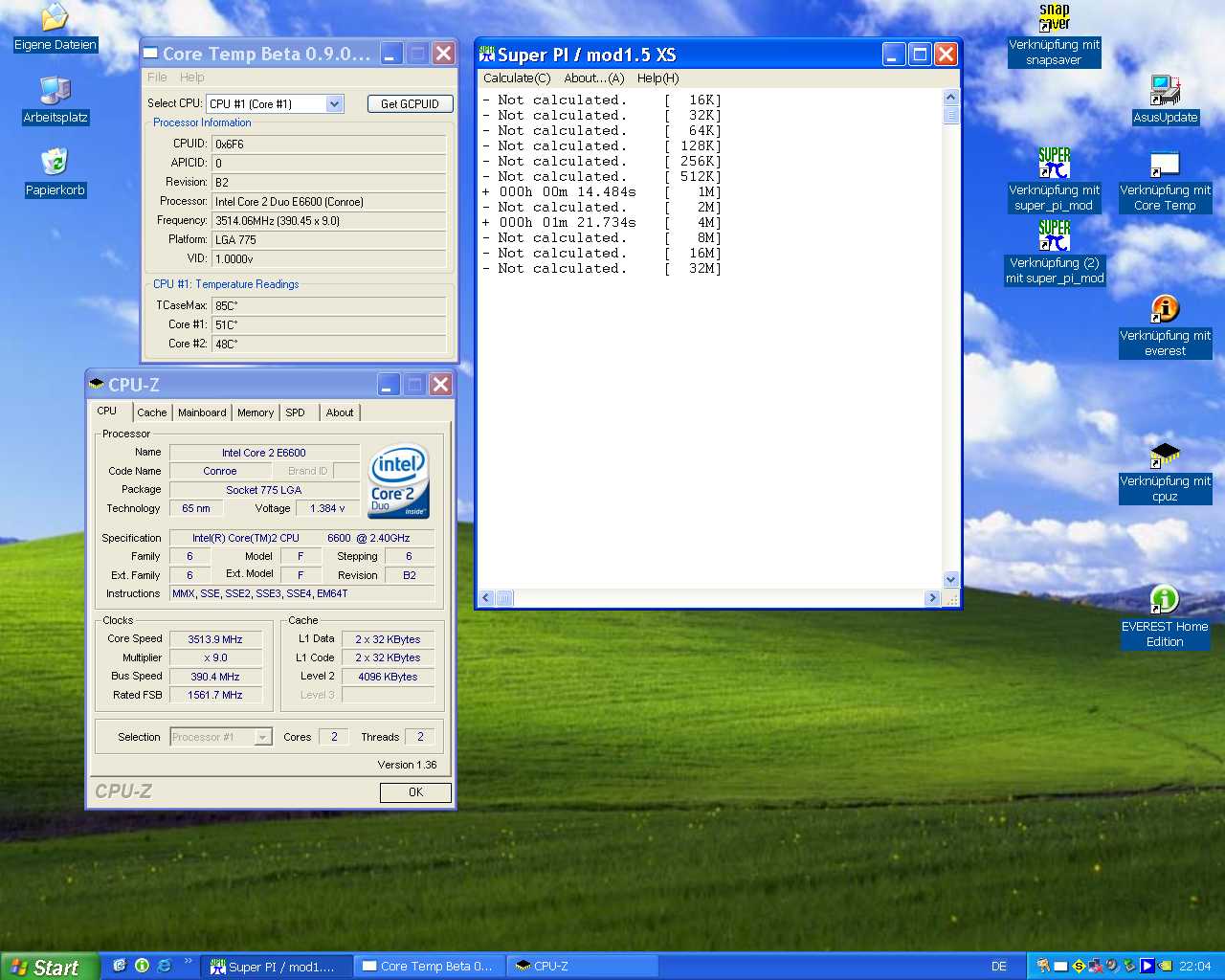
Task: Open the Start menu
Action: click(49, 967)
